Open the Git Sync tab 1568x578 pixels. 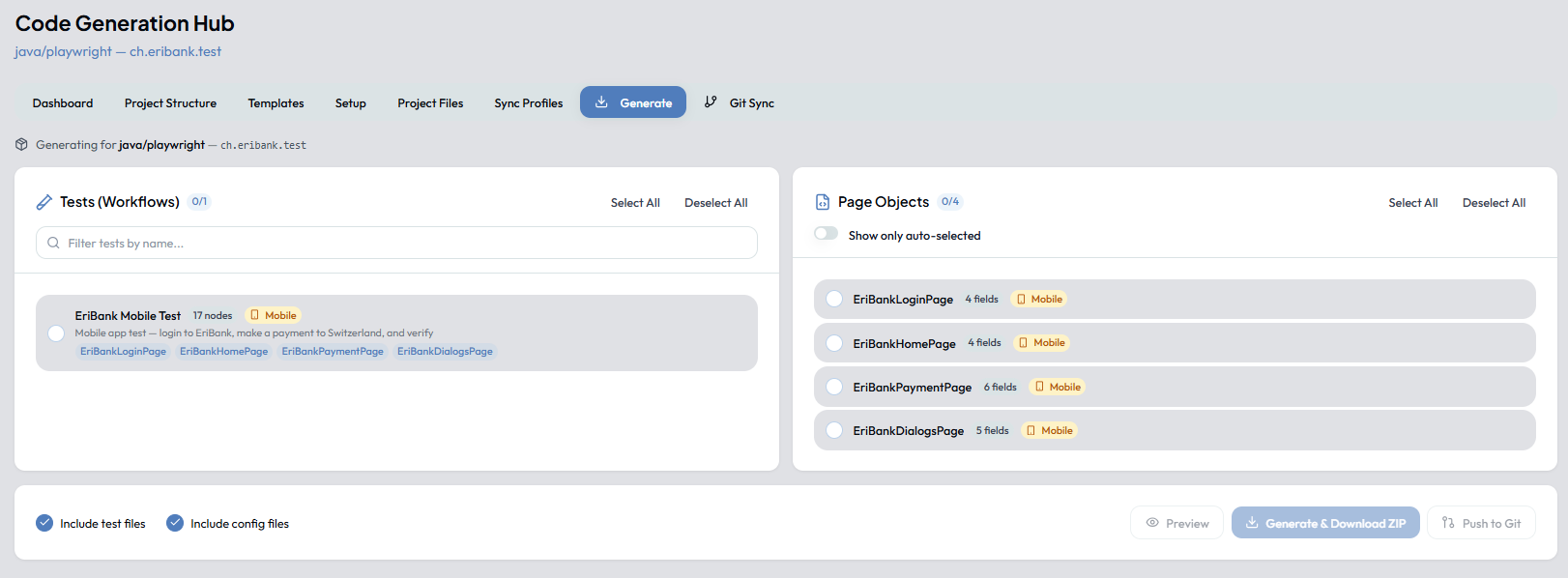[x=739, y=102]
